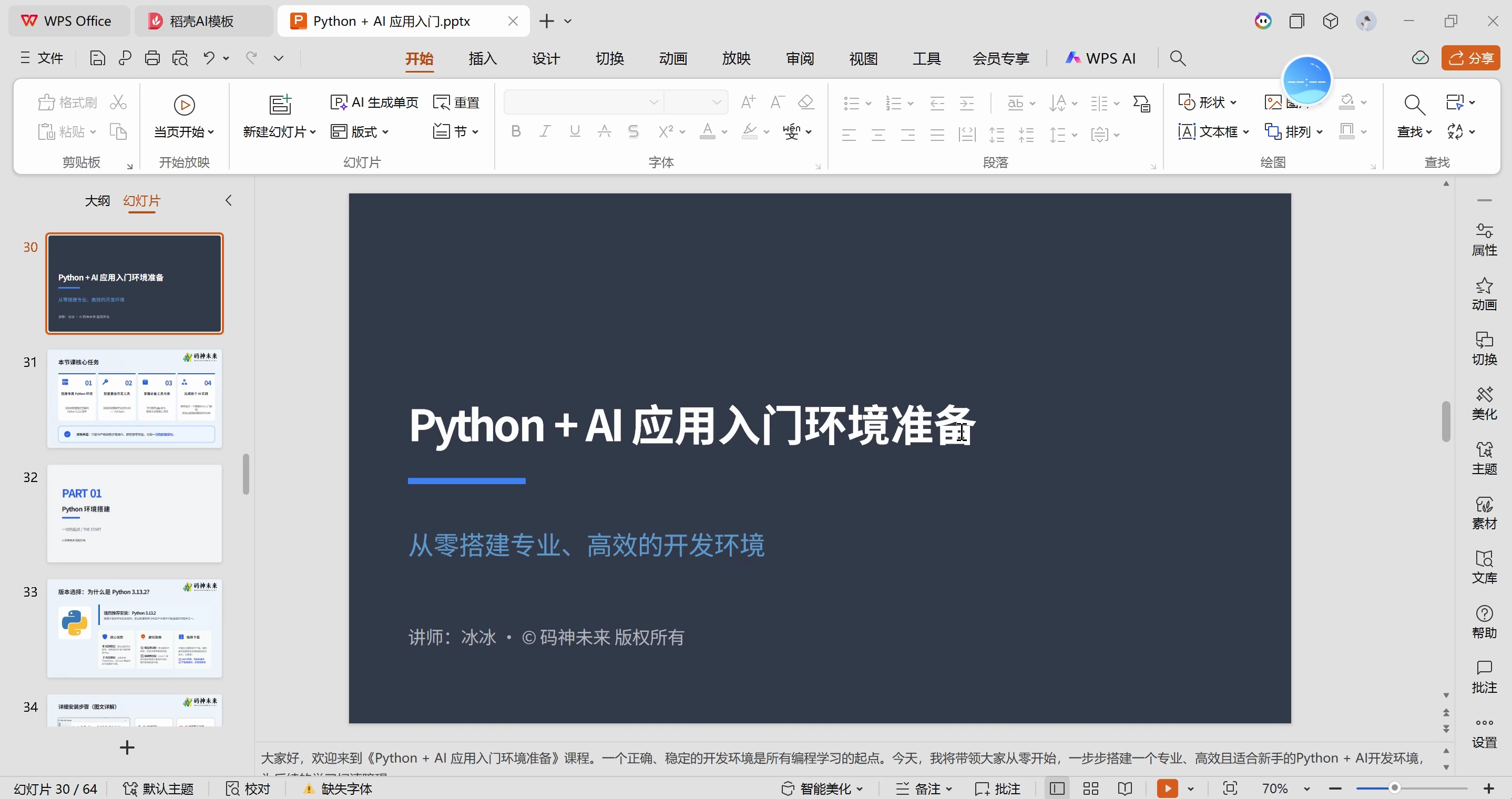This screenshot has width=1512, height=799.
Task: Click the zoom slider handle
Action: coord(1394,788)
